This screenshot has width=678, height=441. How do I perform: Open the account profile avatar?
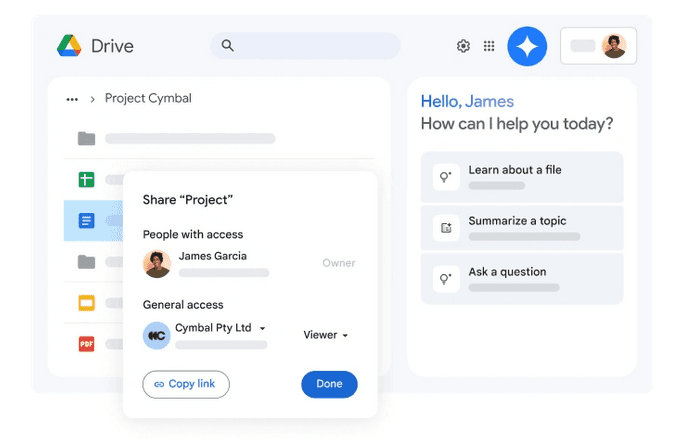point(614,46)
